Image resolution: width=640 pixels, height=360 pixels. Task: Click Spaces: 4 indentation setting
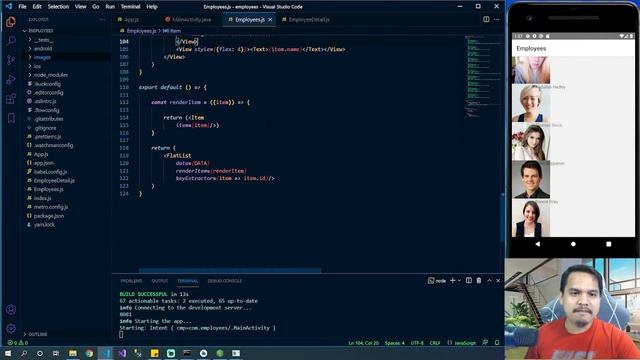coord(394,343)
